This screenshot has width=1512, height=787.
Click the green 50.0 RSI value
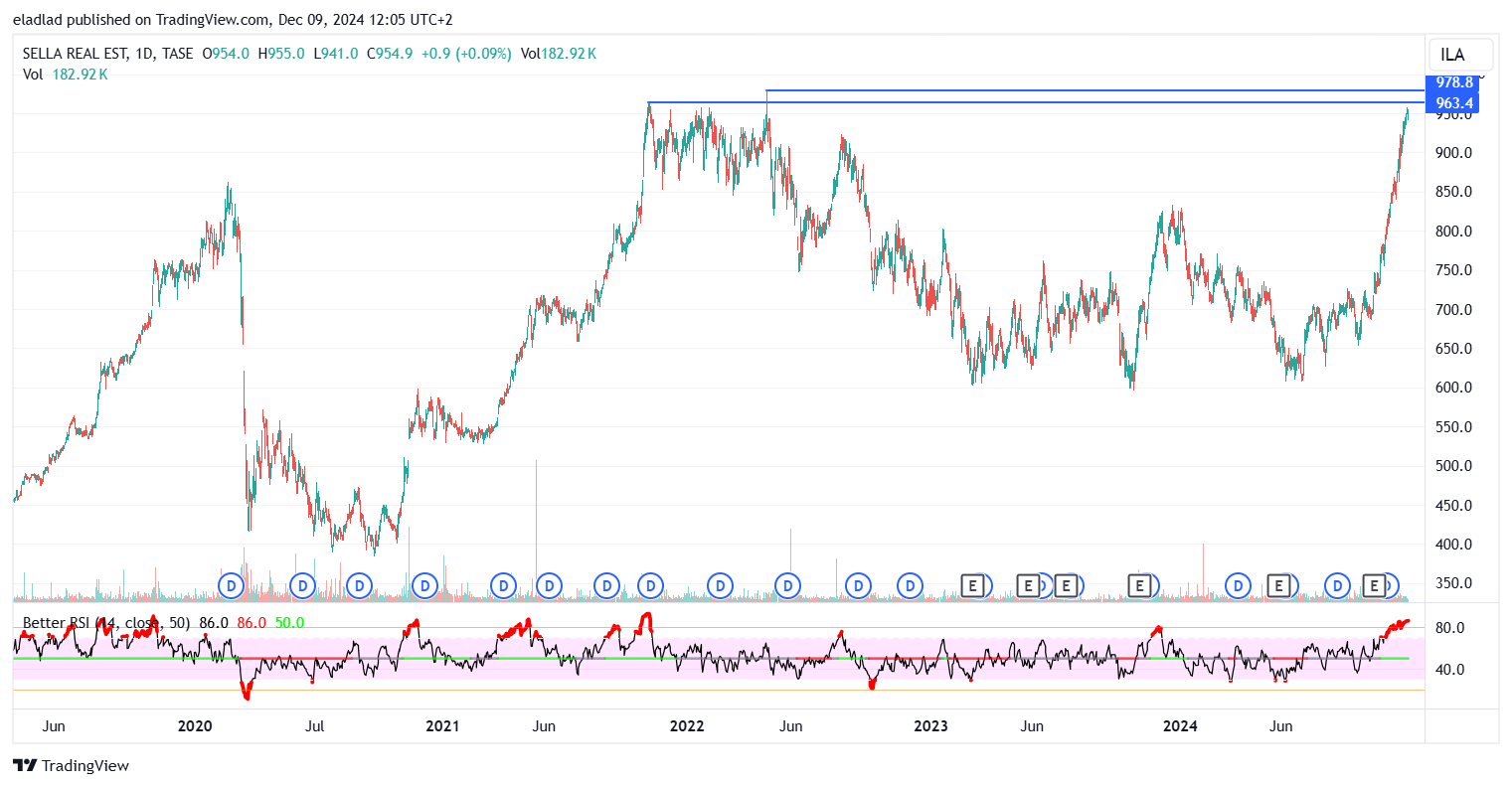(289, 623)
